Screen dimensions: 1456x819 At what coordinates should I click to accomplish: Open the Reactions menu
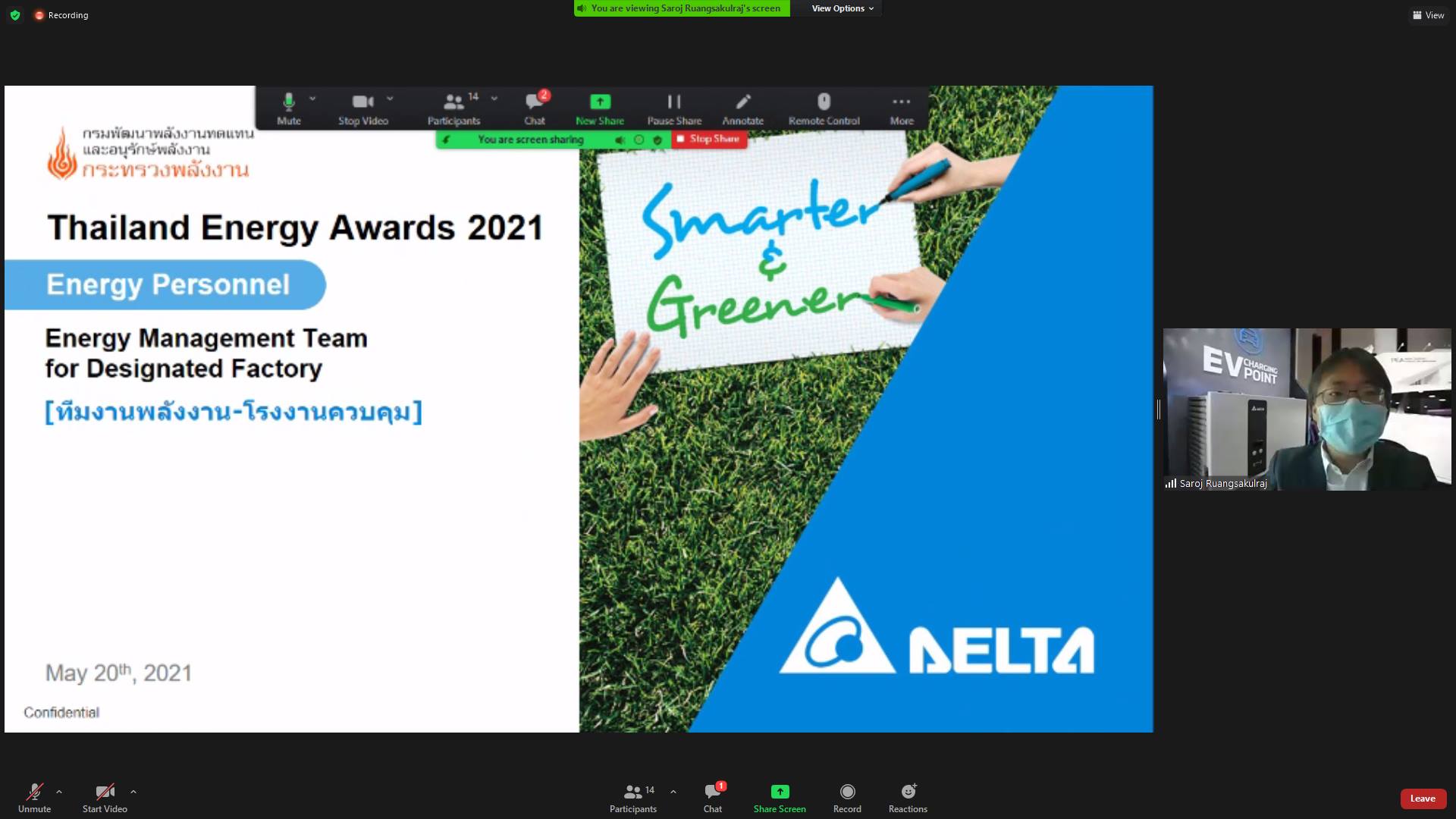click(x=908, y=799)
